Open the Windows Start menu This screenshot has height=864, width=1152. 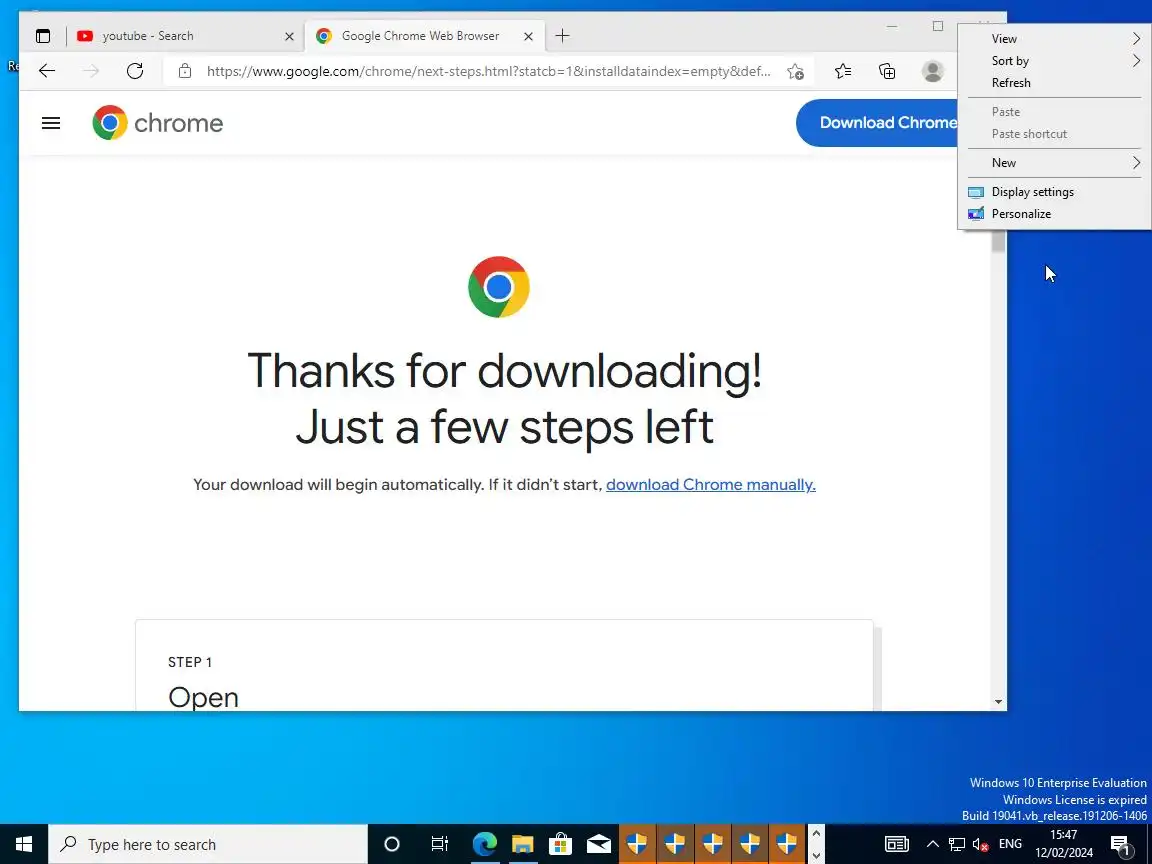pos(24,844)
